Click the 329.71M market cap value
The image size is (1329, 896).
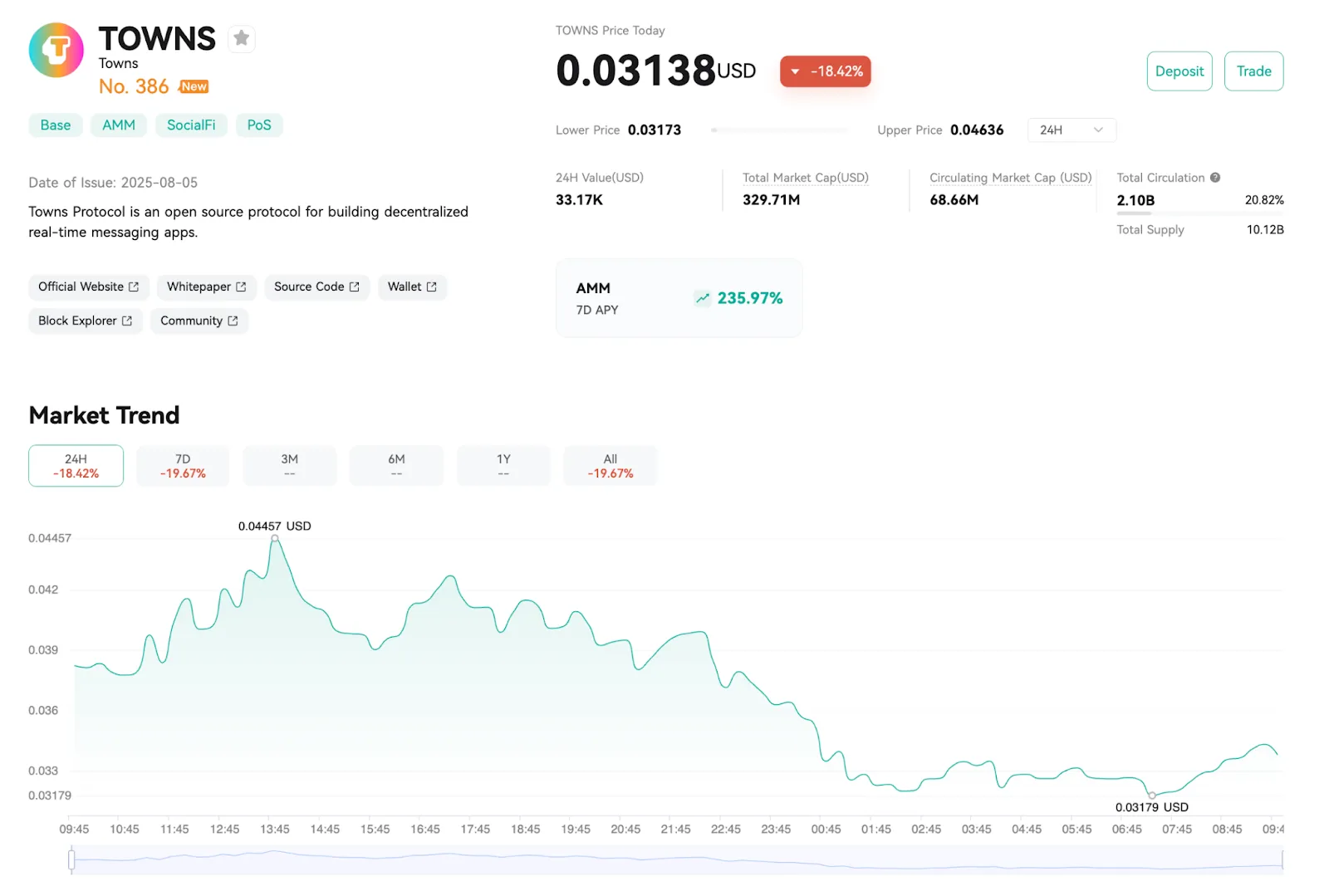click(772, 200)
